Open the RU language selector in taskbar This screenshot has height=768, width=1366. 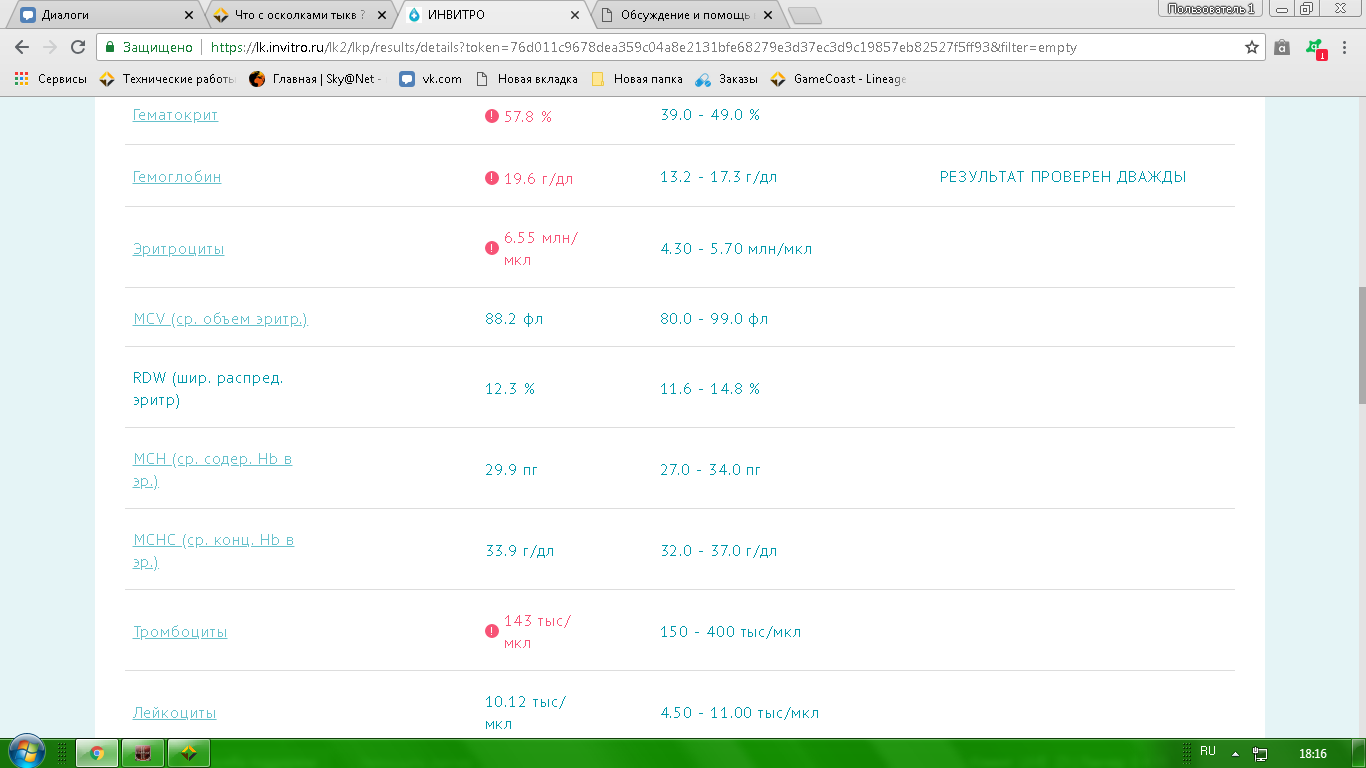1207,751
